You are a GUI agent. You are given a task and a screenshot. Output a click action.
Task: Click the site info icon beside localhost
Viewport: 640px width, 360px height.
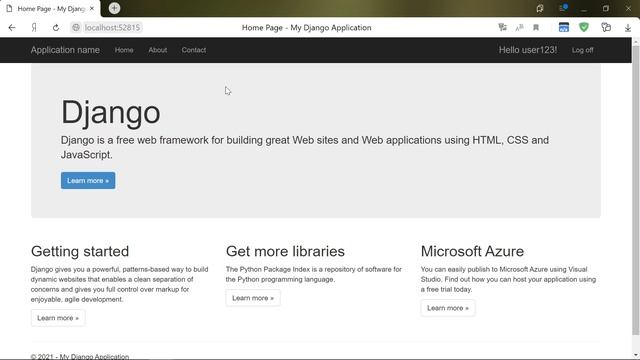pos(76,28)
